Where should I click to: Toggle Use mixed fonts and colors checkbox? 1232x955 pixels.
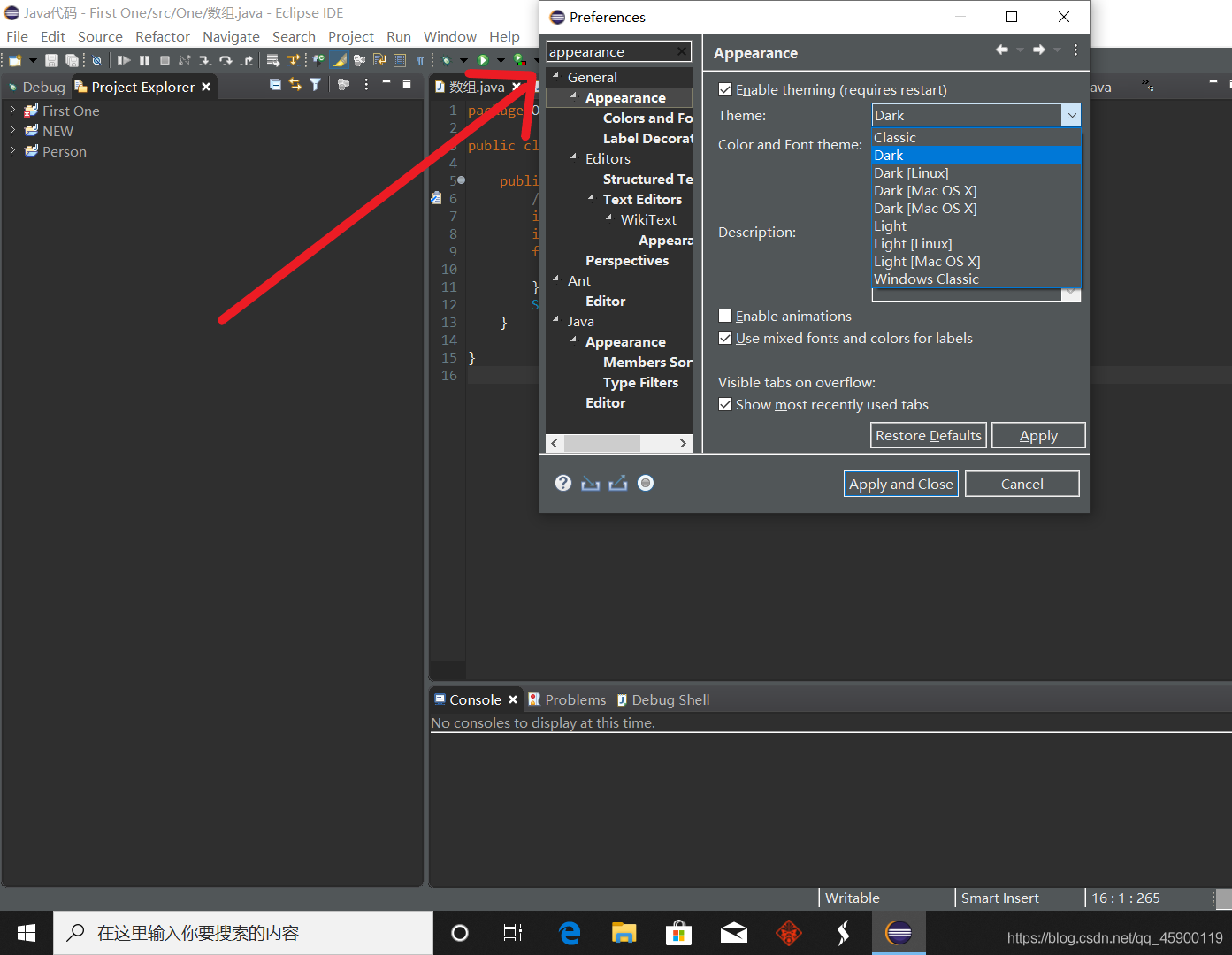pos(725,338)
